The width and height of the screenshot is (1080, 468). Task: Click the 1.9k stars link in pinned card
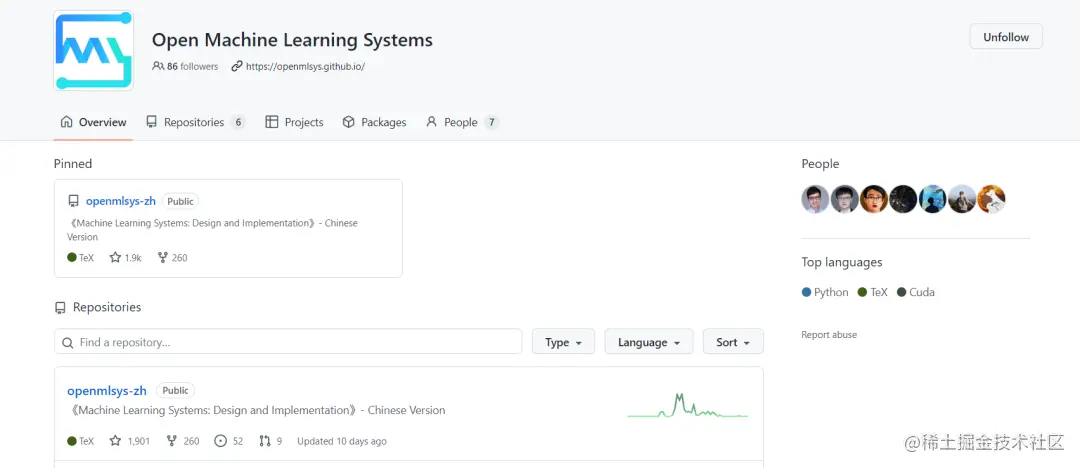pyautogui.click(x=125, y=258)
